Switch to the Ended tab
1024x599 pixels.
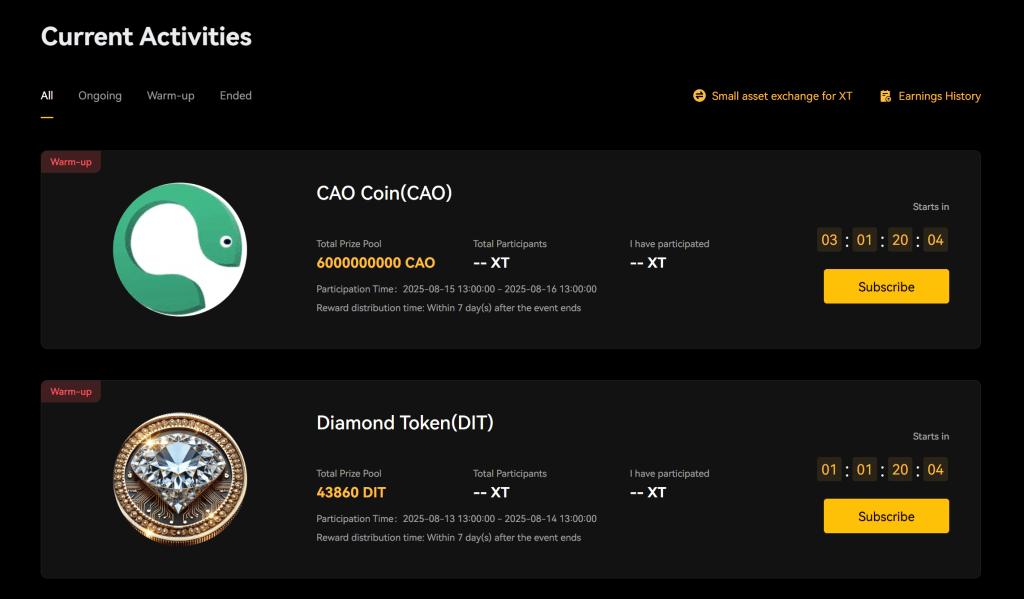(236, 96)
